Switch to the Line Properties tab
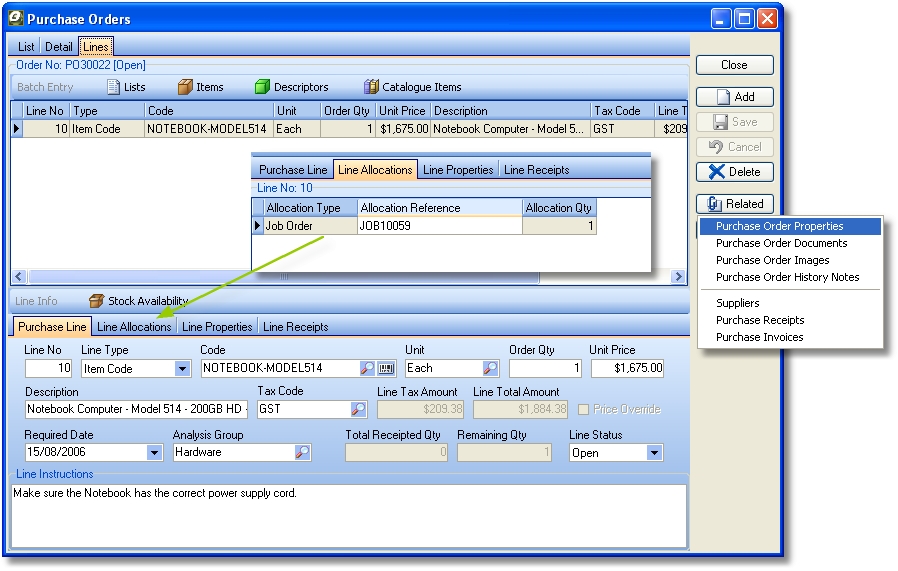The width and height of the screenshot is (898, 571). [x=217, y=327]
